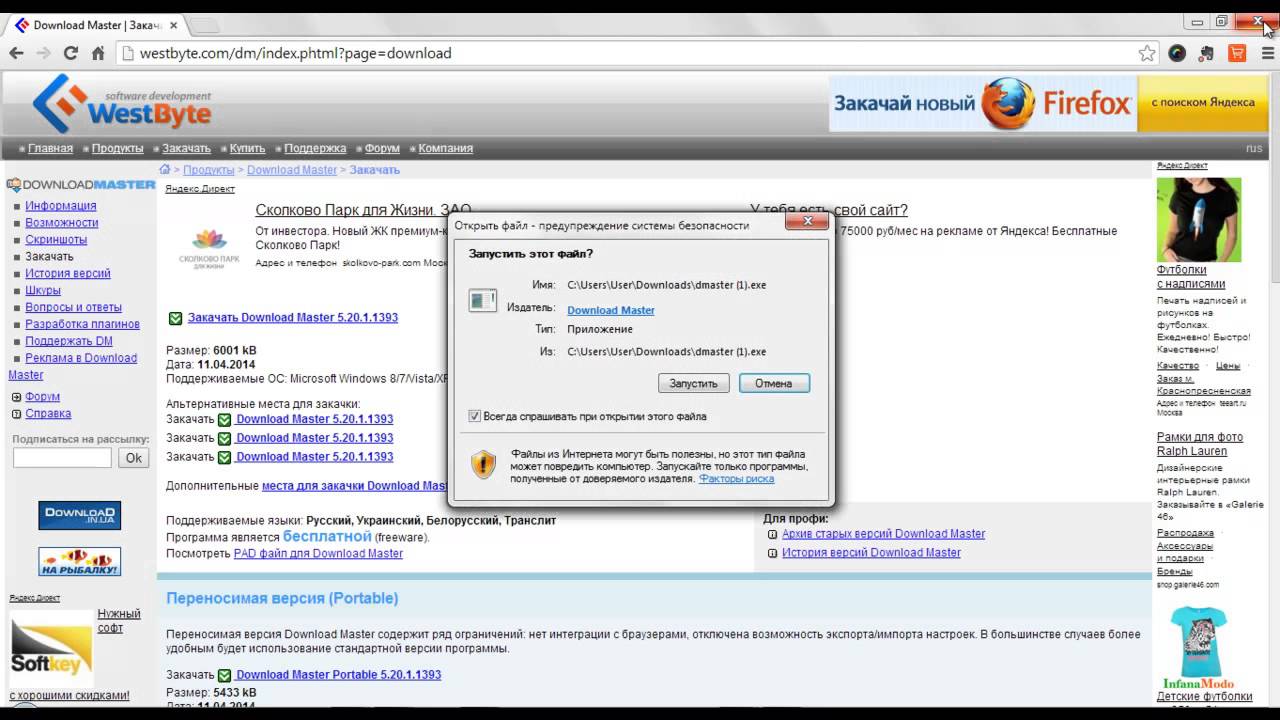The height and width of the screenshot is (720, 1280).
Task: Click the 'rus' language label
Action: (1253, 148)
